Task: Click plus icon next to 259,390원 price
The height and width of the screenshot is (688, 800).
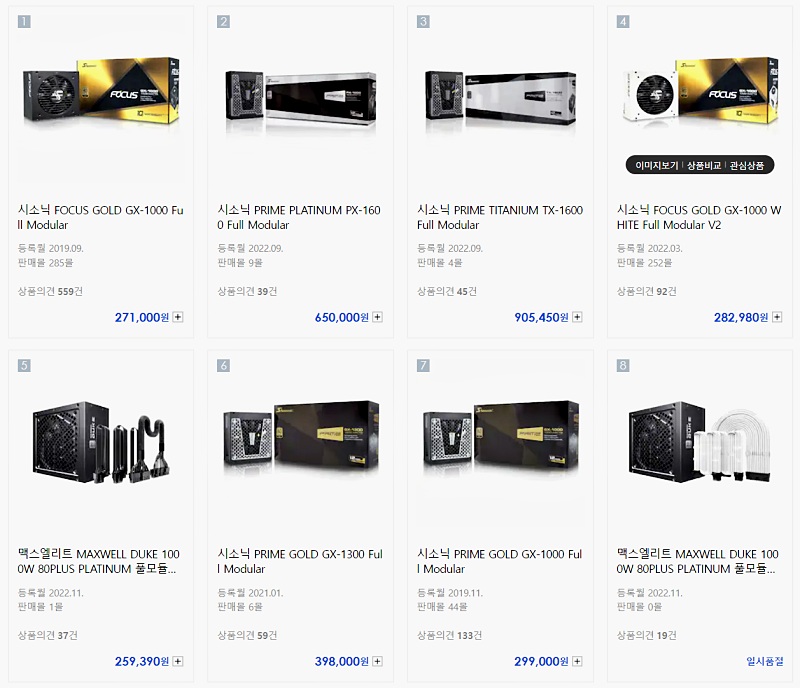Action: click(178, 661)
